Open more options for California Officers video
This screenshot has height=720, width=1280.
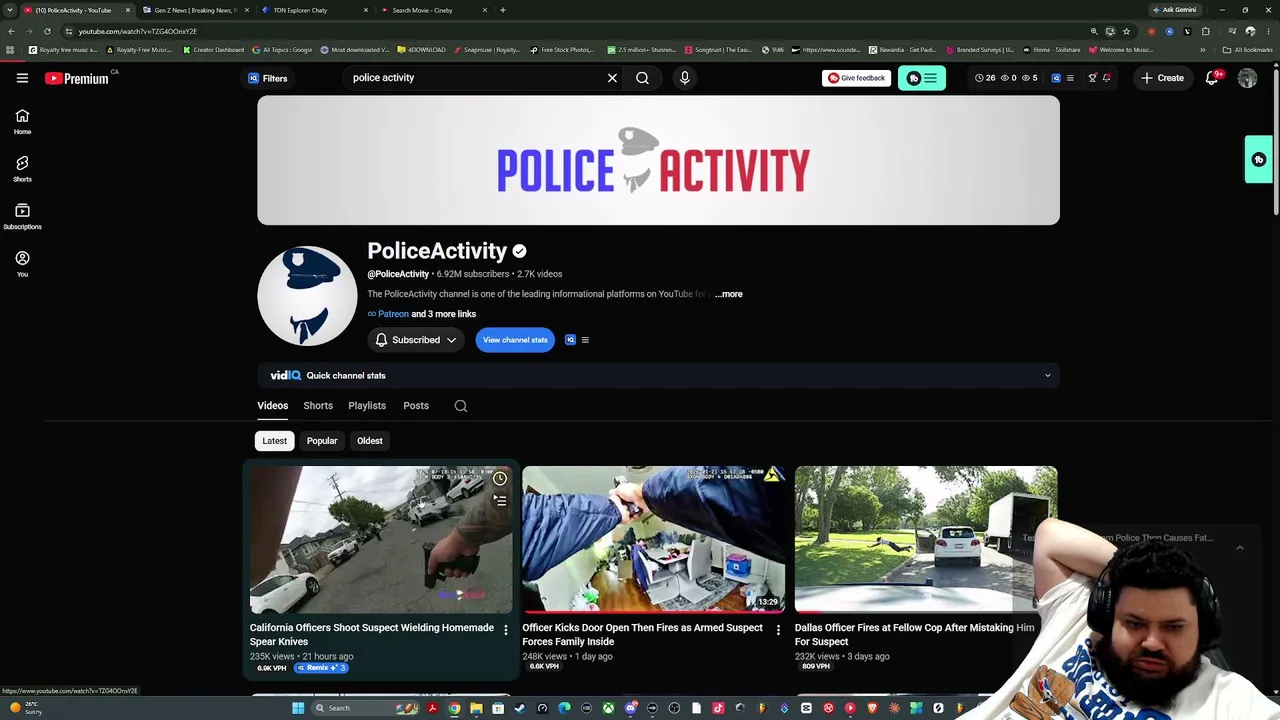click(505, 630)
